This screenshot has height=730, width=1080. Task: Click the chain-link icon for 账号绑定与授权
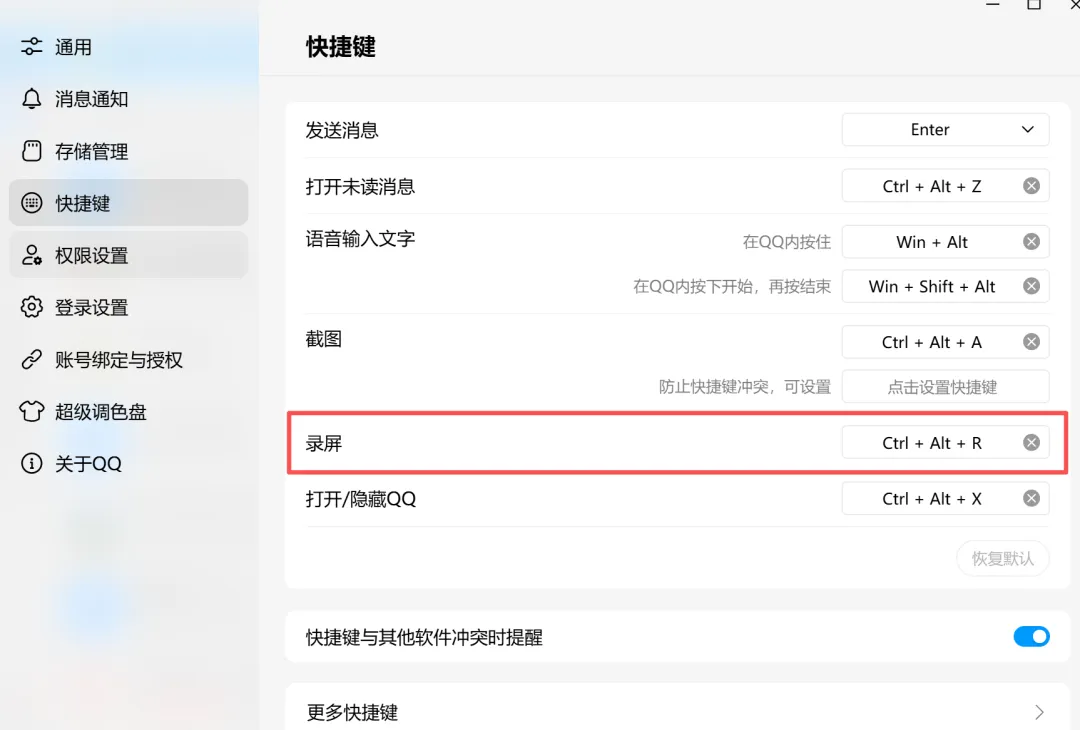[x=32, y=359]
